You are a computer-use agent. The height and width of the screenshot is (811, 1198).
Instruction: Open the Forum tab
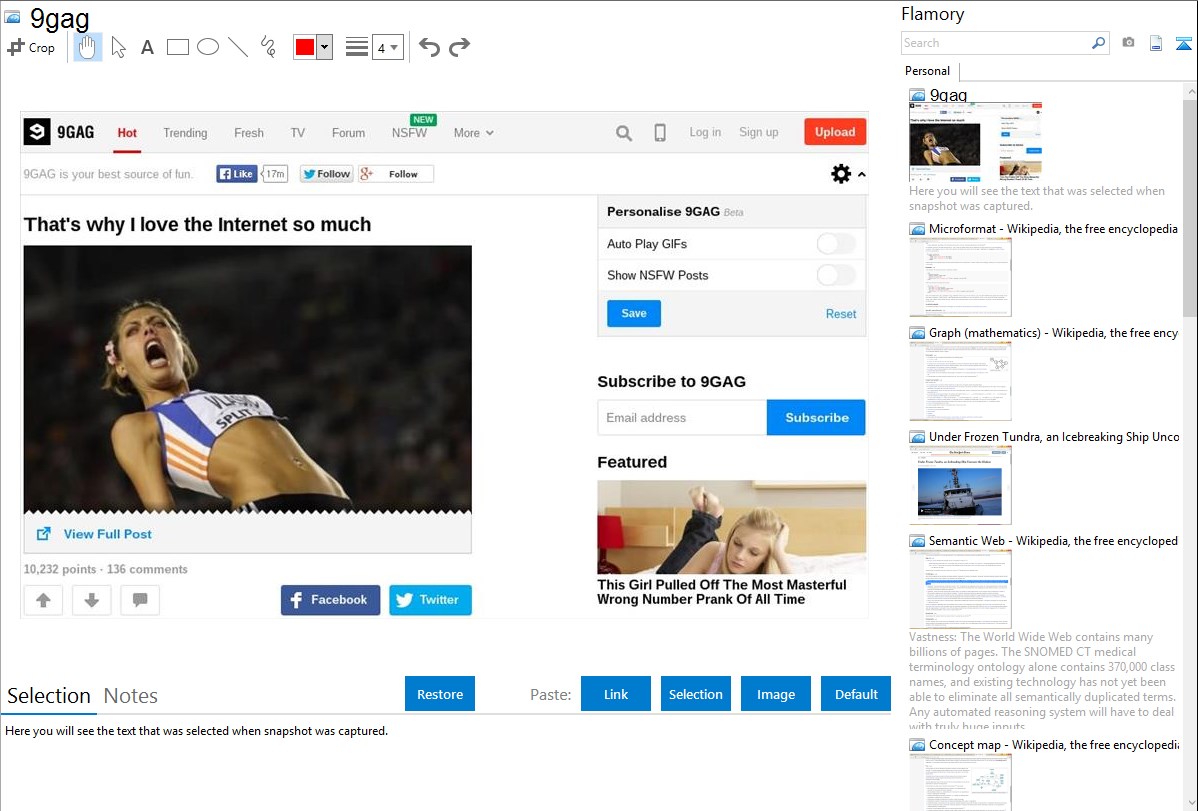click(348, 133)
